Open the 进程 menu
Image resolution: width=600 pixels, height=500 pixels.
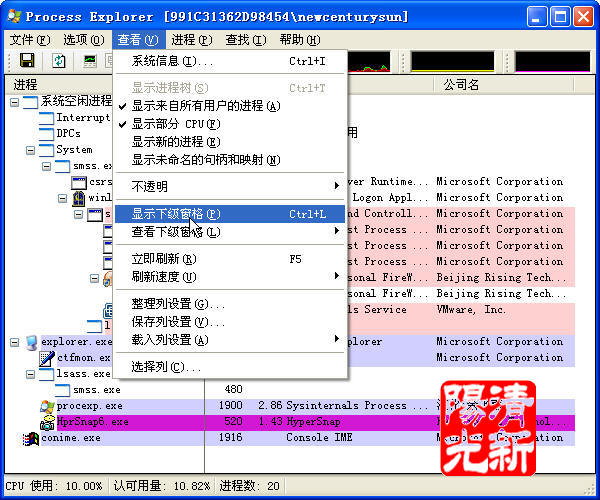(192, 40)
